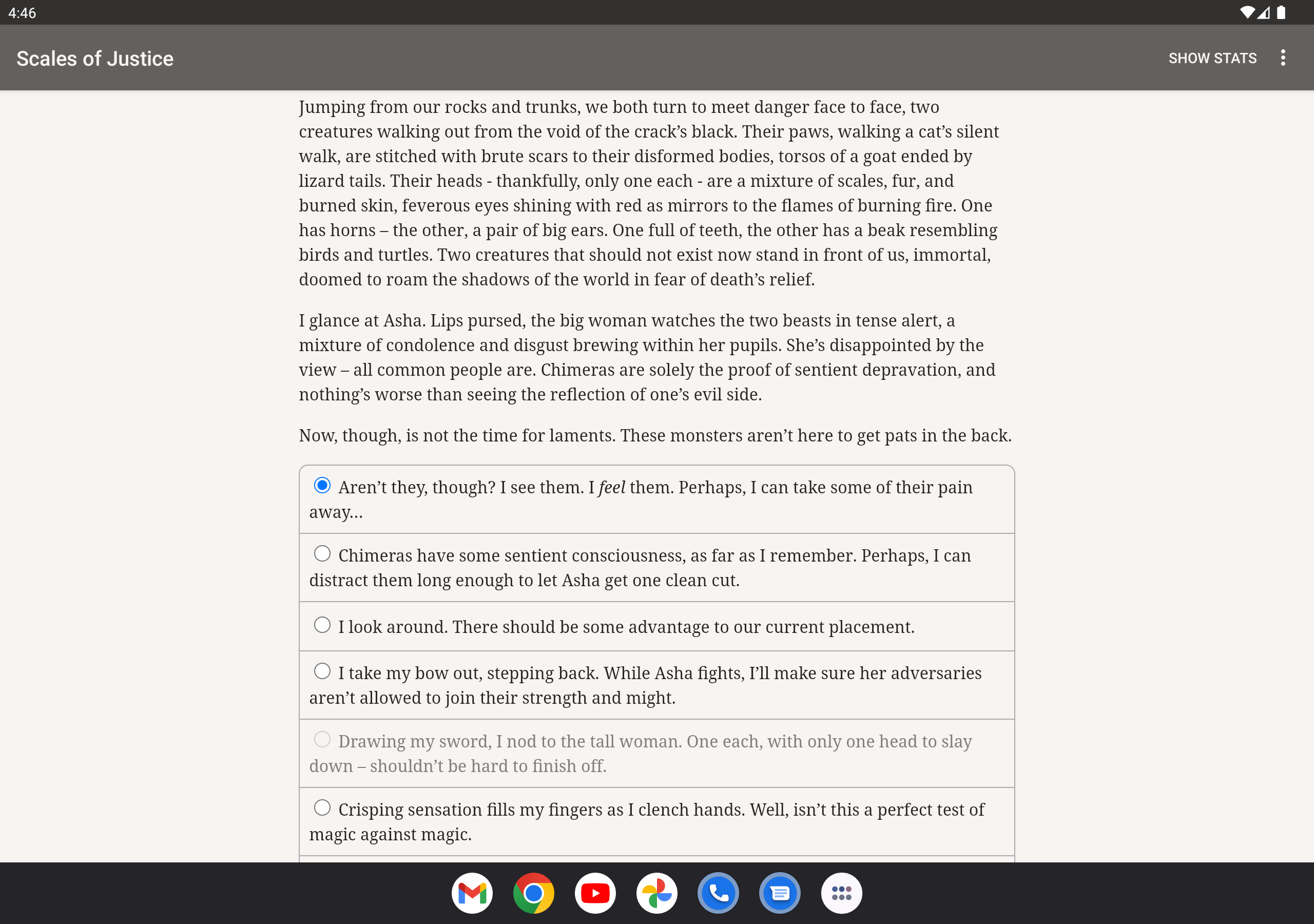This screenshot has height=924, width=1314.
Task: Open Gmail from the dock
Action: [472, 893]
